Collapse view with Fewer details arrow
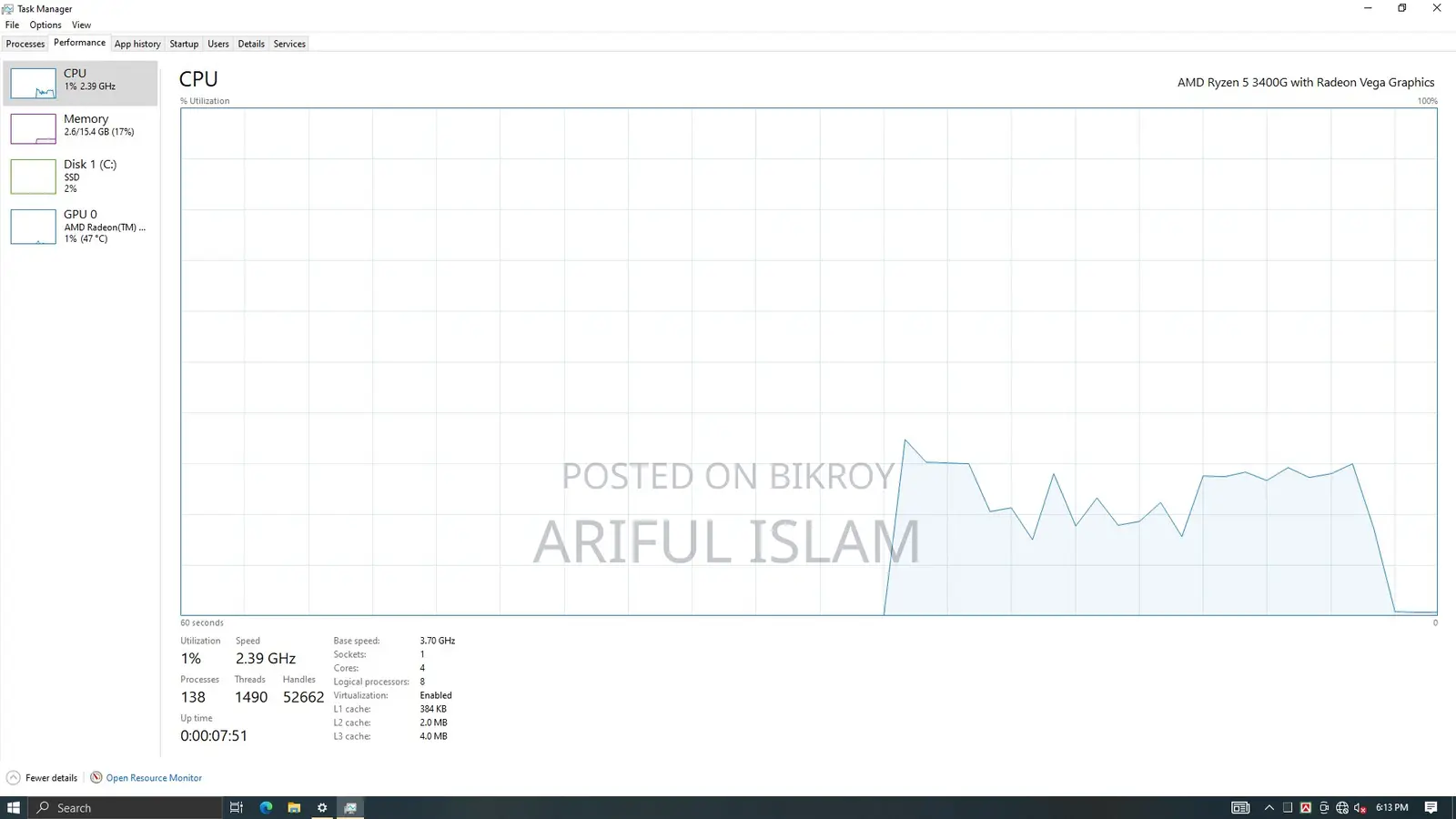 [x=14, y=778]
